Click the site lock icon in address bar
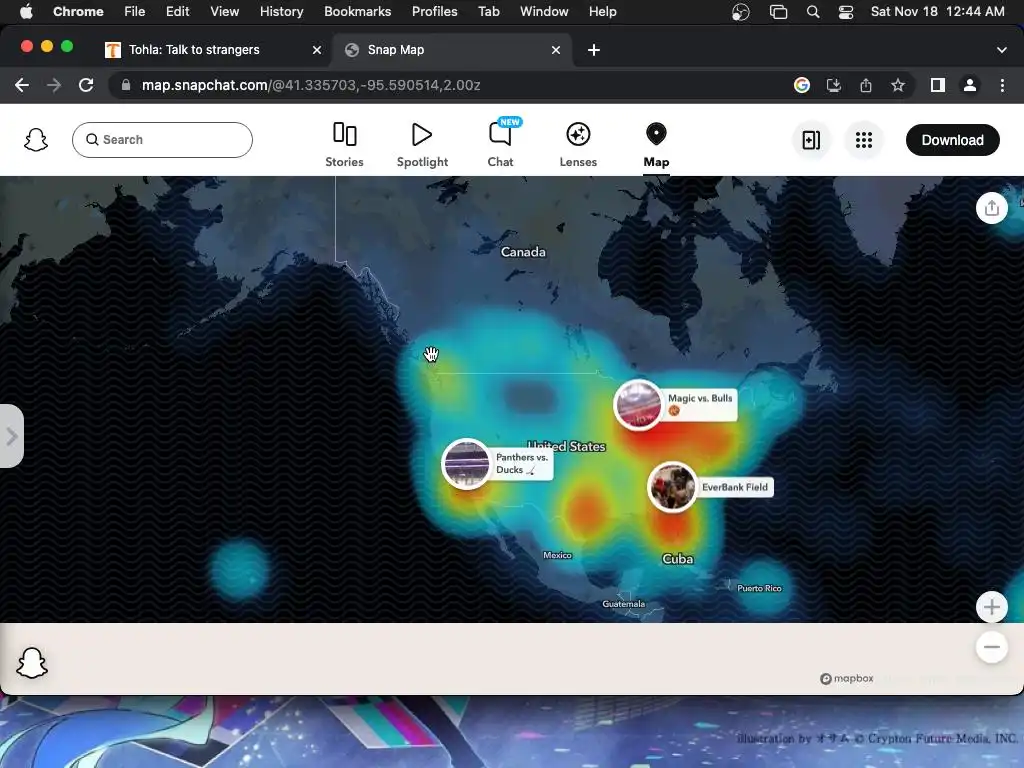This screenshot has width=1024, height=768. coord(126,85)
